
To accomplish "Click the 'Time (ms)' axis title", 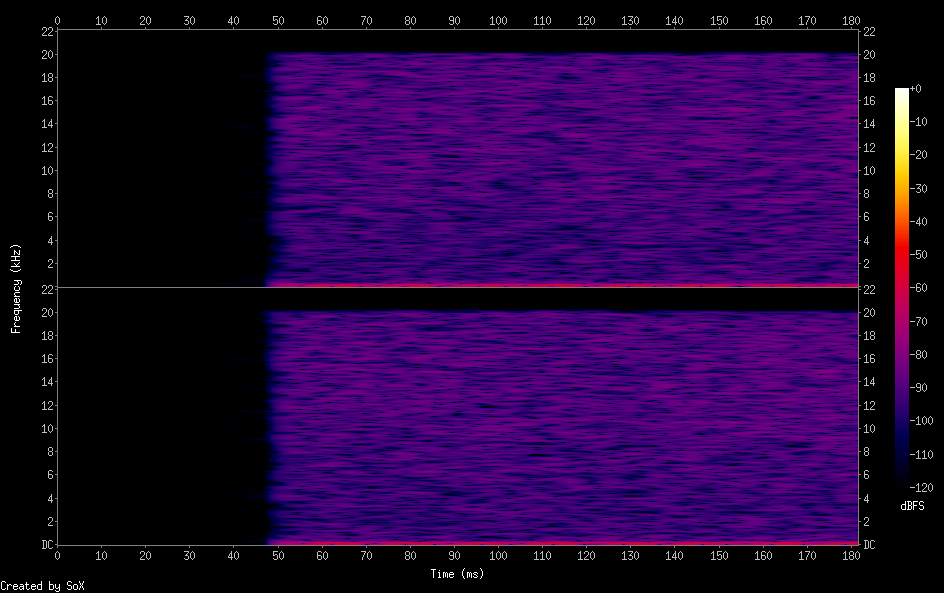I will pos(457,574).
